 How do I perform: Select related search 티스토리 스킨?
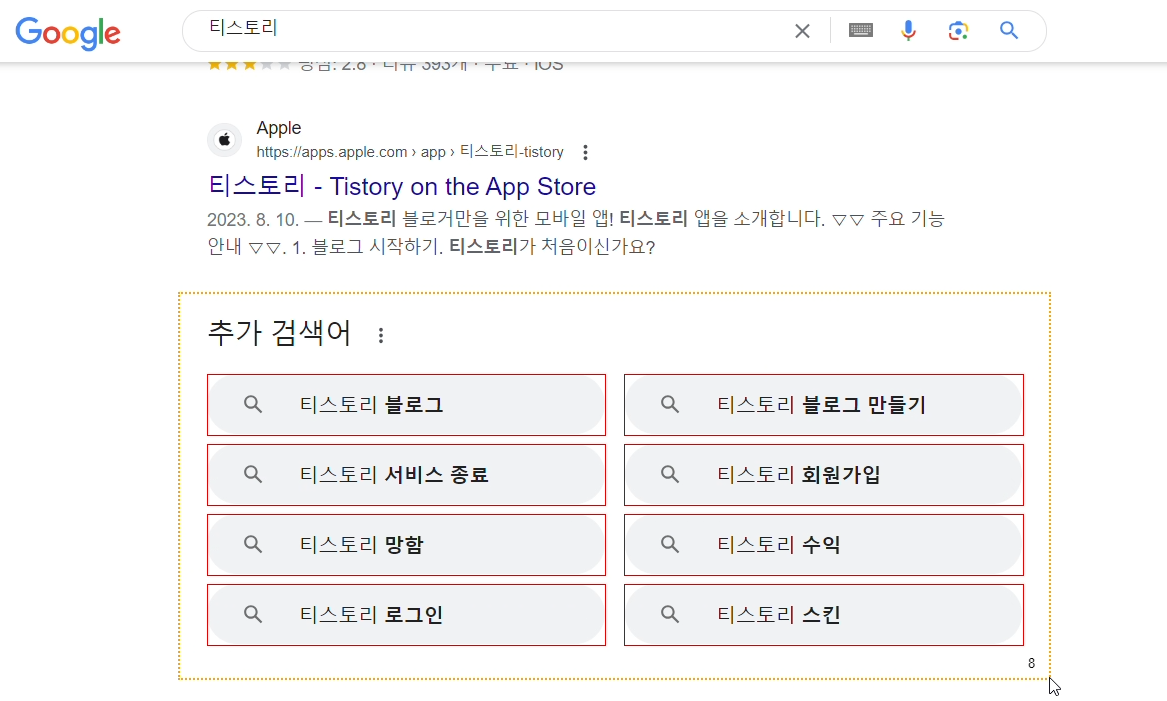(x=824, y=615)
